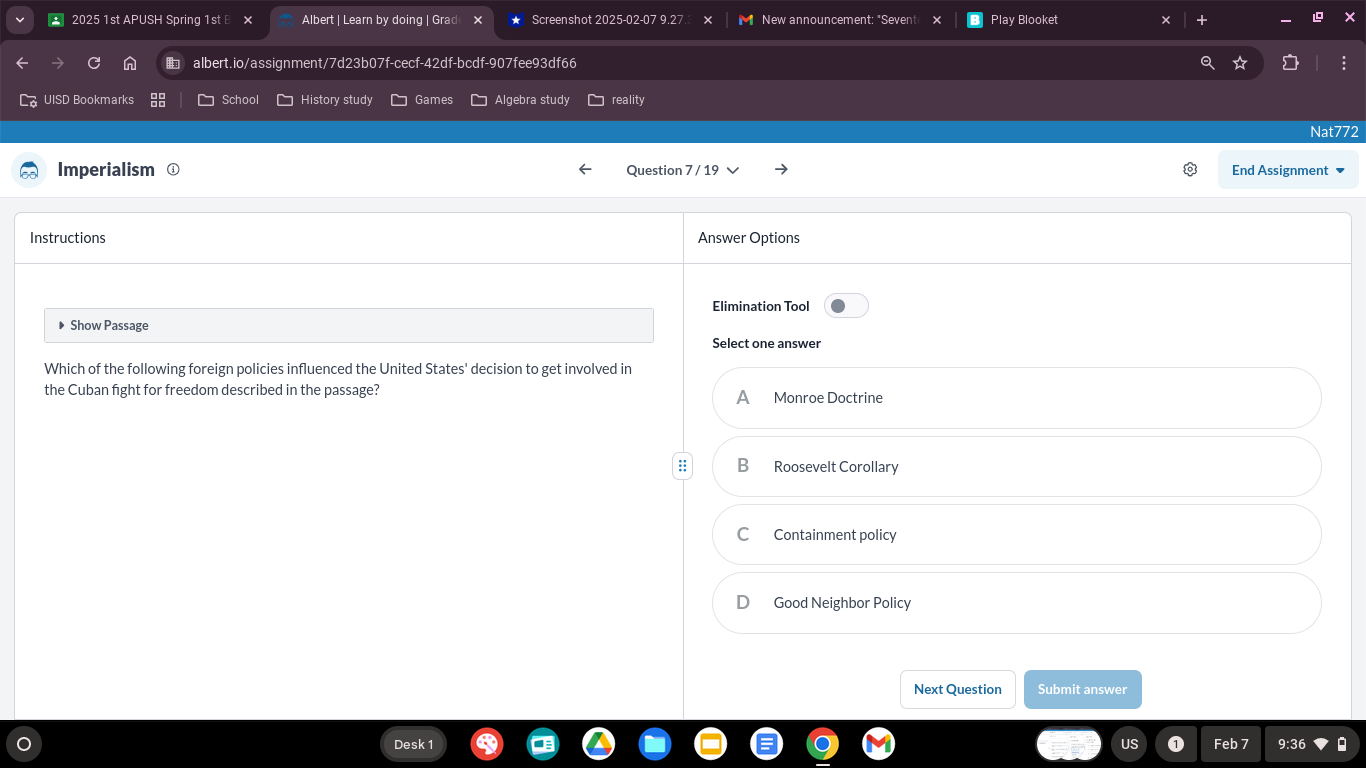Image resolution: width=1366 pixels, height=768 pixels.
Task: Open the Games bookmarks folder
Action: pyautogui.click(x=422, y=100)
